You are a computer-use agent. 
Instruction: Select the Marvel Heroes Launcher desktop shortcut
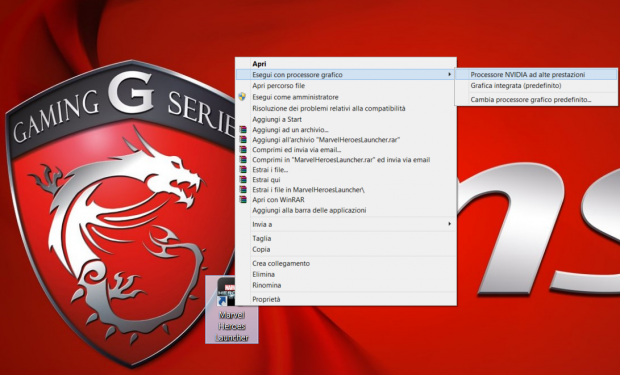(x=232, y=309)
